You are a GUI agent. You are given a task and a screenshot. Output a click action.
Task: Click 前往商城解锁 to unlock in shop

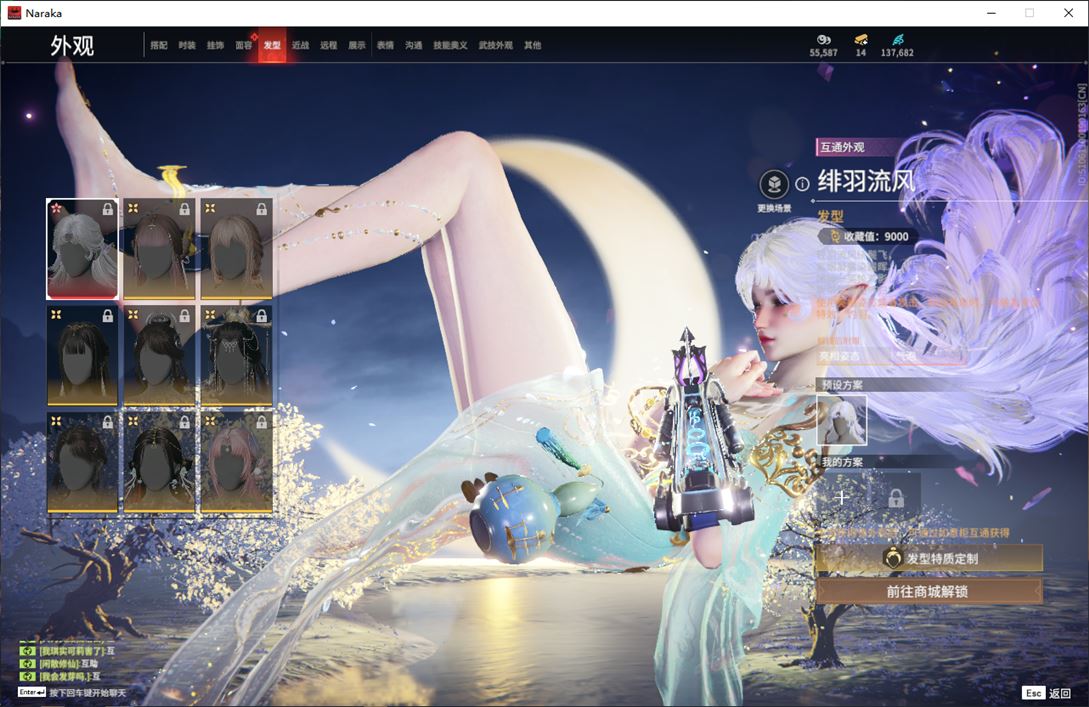(929, 591)
